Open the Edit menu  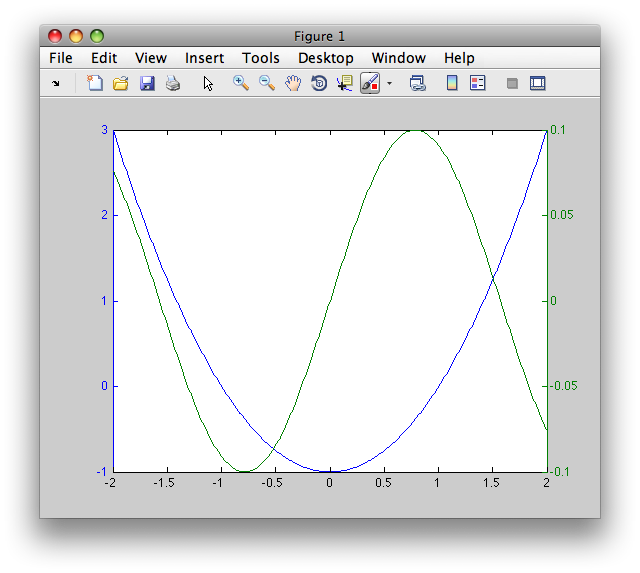pos(104,58)
